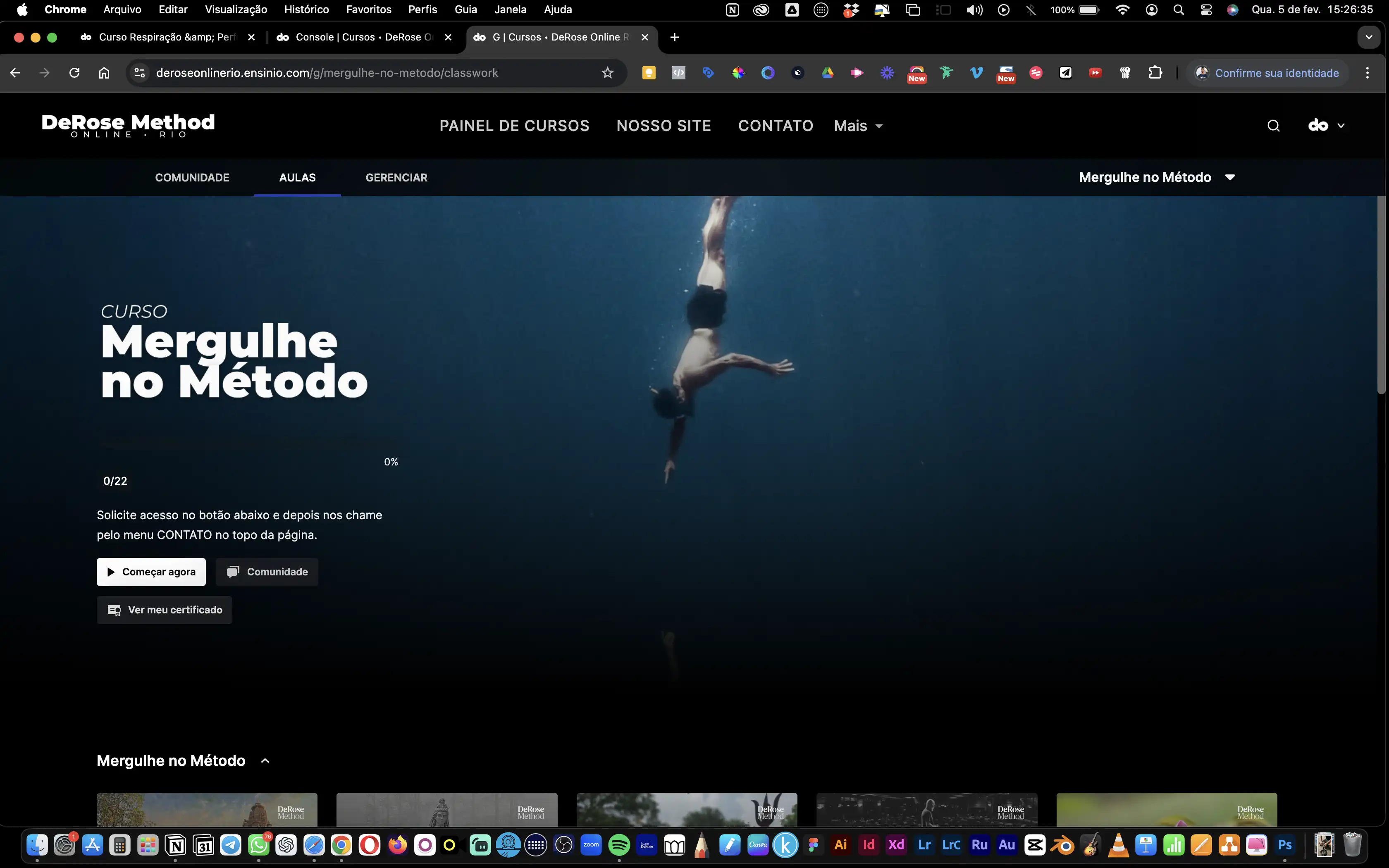Open site information icon in address bar
The image size is (1389, 868).
click(139, 73)
